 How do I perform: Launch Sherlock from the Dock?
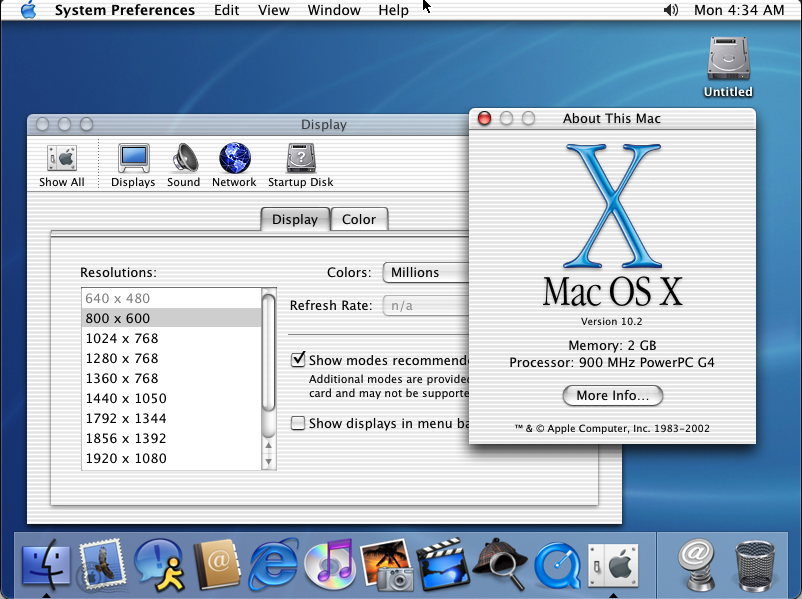pos(500,565)
